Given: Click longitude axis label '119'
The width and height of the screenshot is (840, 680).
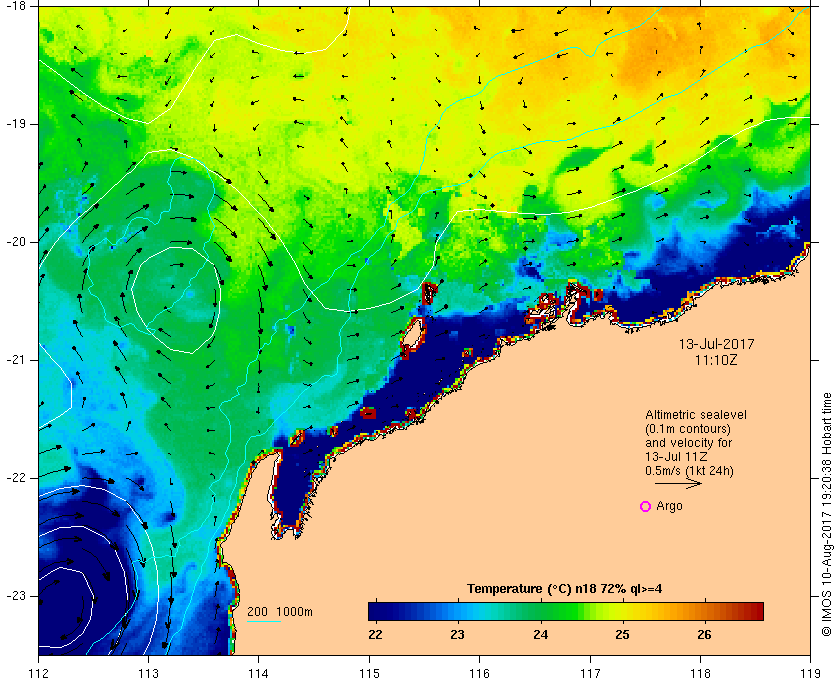Looking at the screenshot, I should (x=811, y=672).
